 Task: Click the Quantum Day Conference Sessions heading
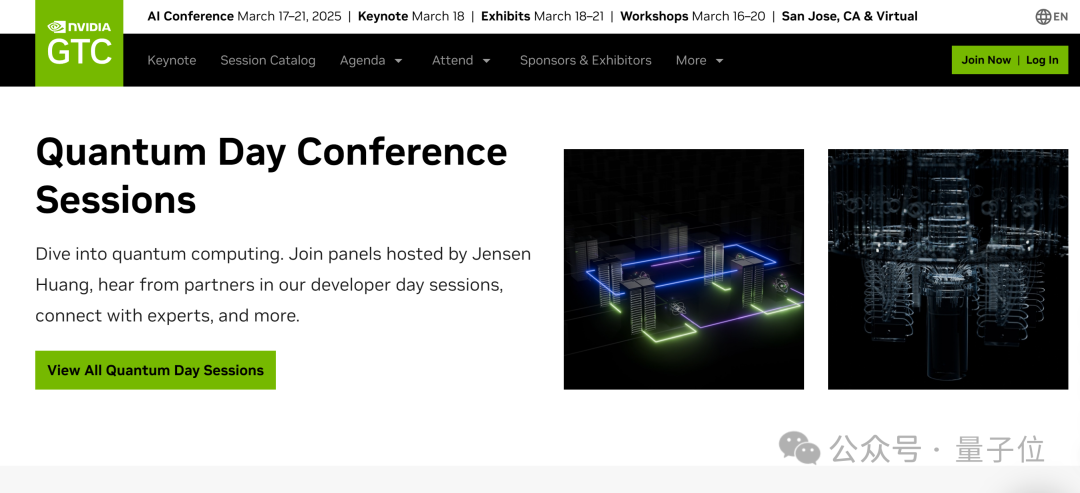tap(271, 176)
